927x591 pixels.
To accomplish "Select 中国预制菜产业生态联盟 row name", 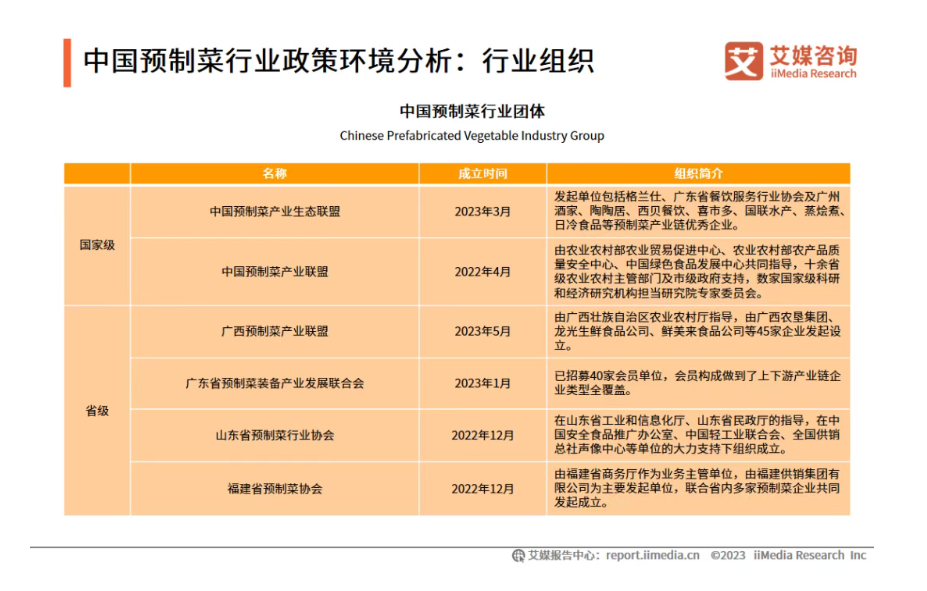I will point(274,212).
